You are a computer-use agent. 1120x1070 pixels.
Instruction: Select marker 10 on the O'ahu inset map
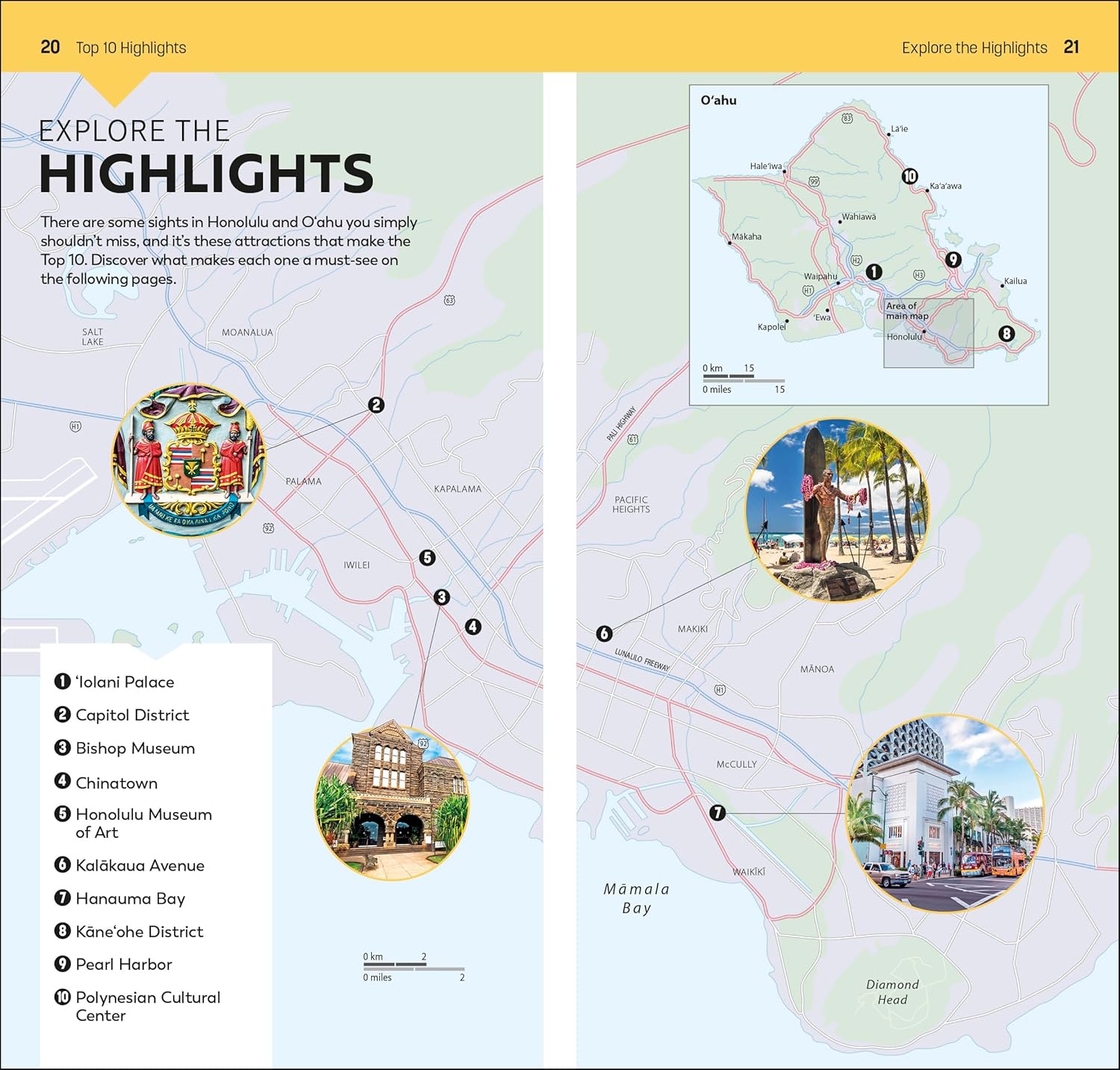[x=909, y=176]
